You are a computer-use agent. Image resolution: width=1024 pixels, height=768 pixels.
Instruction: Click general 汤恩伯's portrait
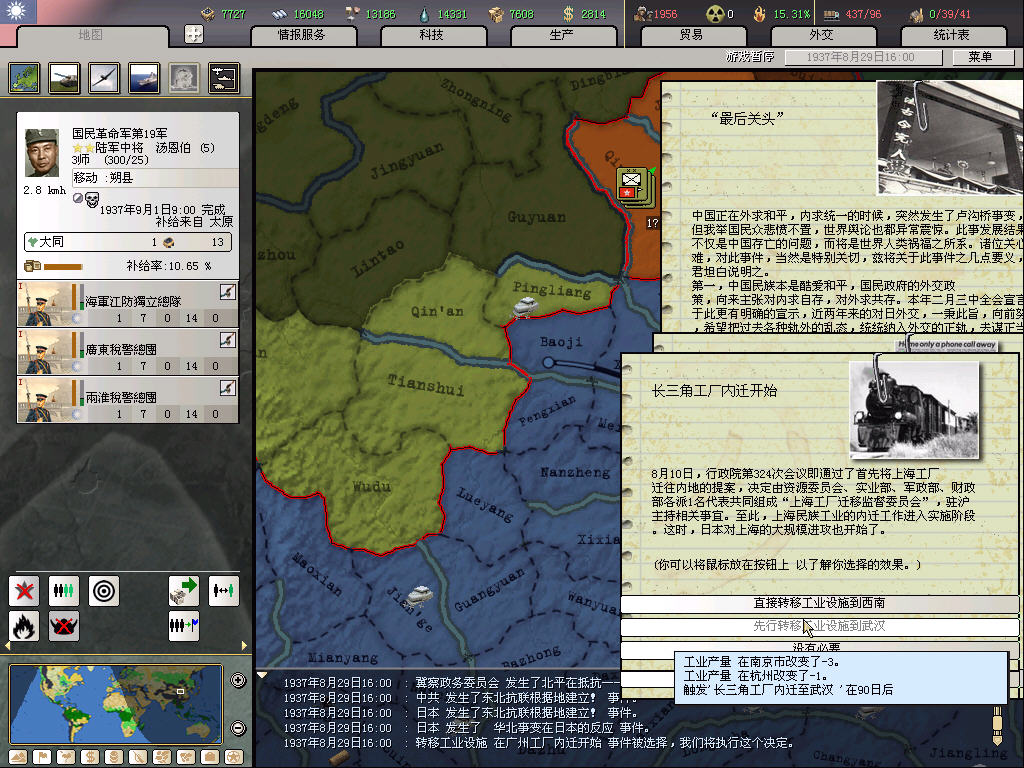pyautogui.click(x=42, y=153)
